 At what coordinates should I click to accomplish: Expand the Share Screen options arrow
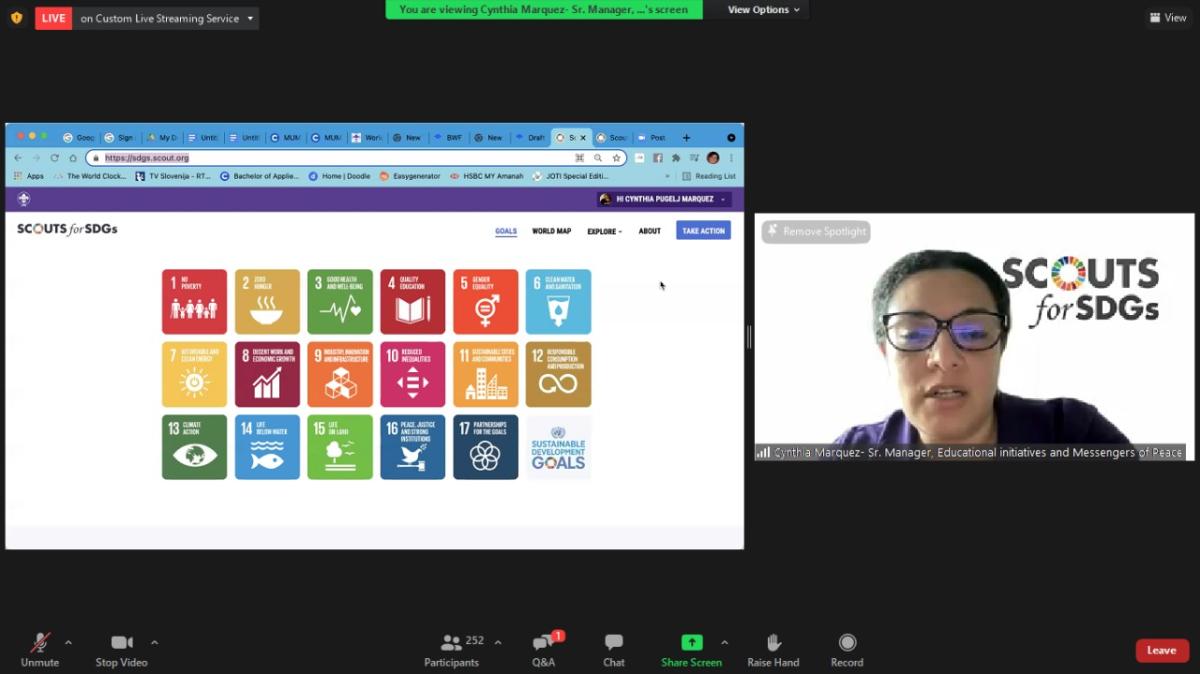click(724, 643)
